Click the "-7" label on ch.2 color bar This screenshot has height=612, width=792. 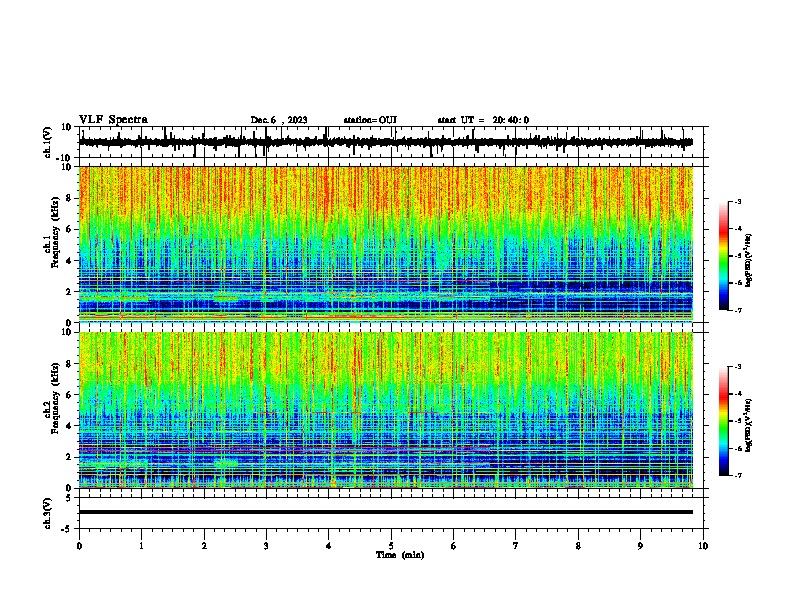pos(738,475)
